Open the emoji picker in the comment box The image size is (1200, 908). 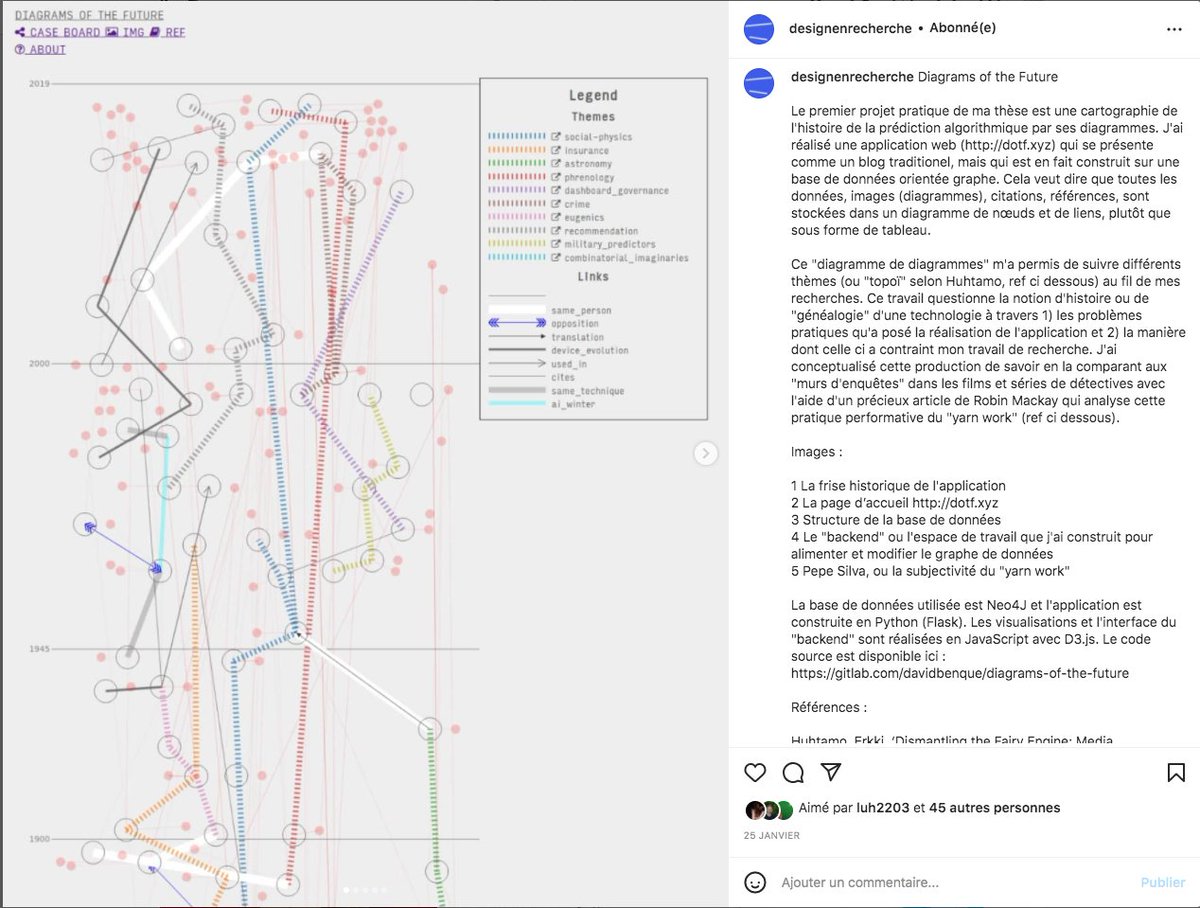[757, 882]
